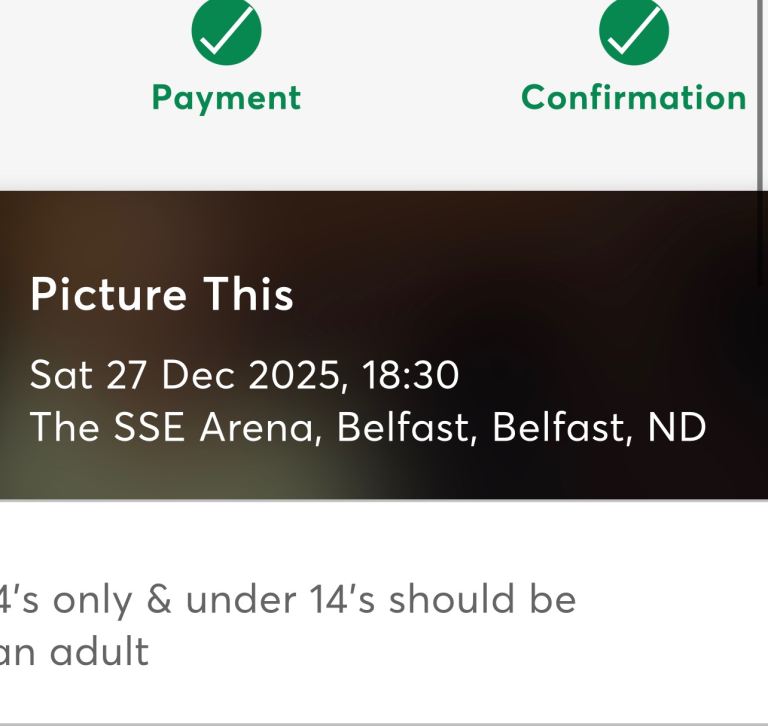Click the word "This" in the event title
Image resolution: width=768 pixels, height=726 pixels.
248,295
